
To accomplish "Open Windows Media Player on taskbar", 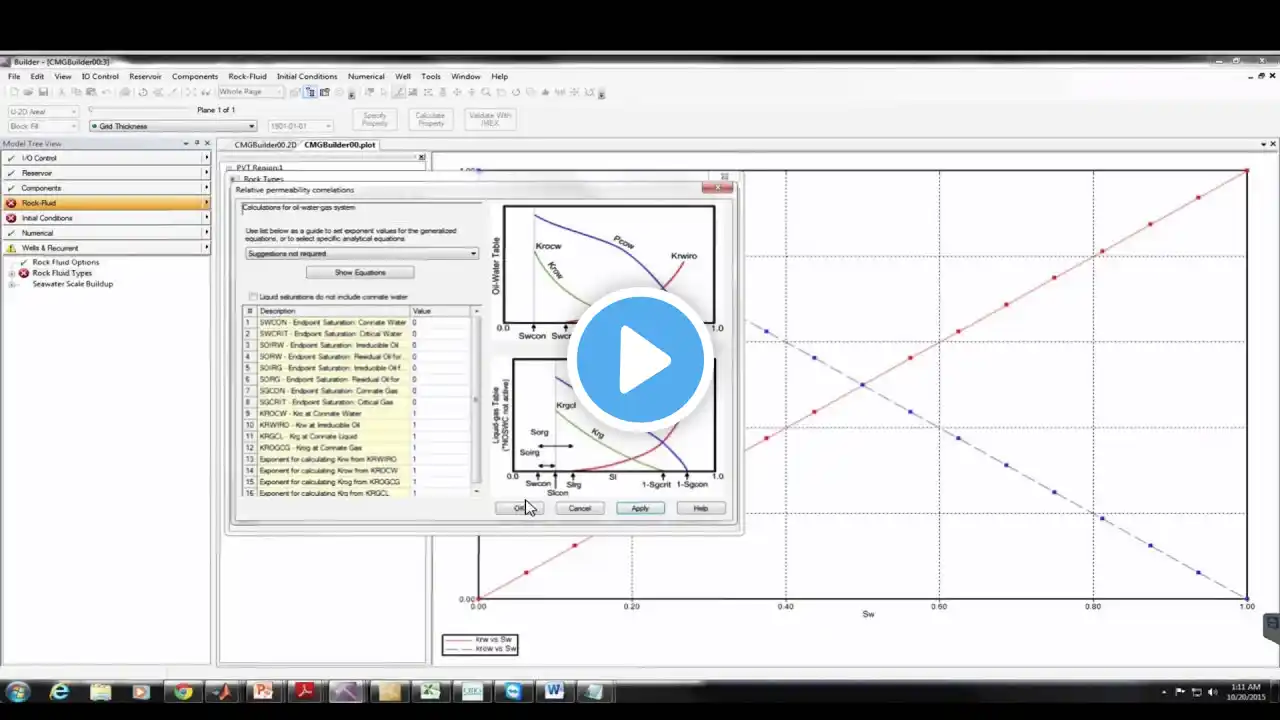I will click(141, 691).
